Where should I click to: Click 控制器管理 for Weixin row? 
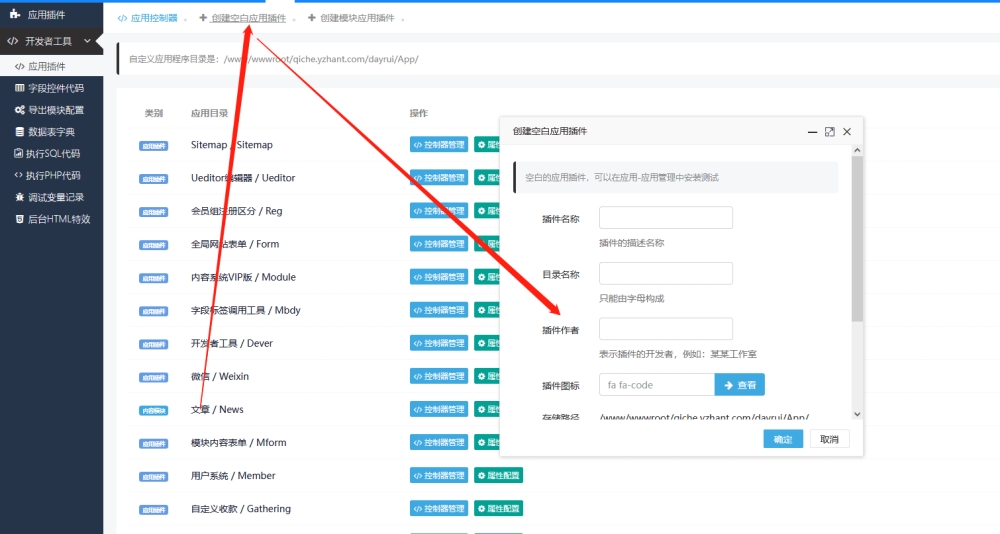point(439,376)
